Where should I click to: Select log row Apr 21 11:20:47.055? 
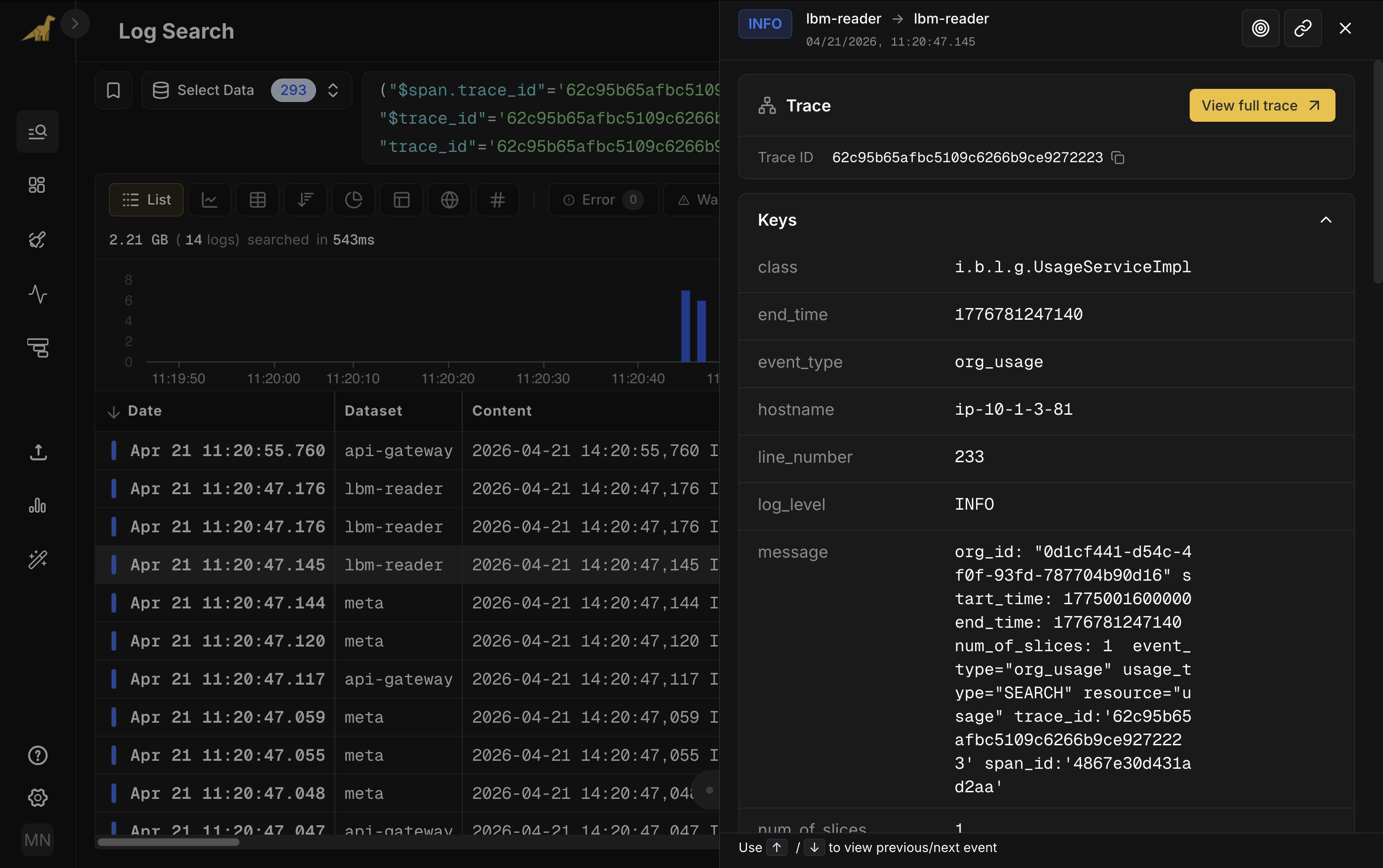[x=407, y=755]
